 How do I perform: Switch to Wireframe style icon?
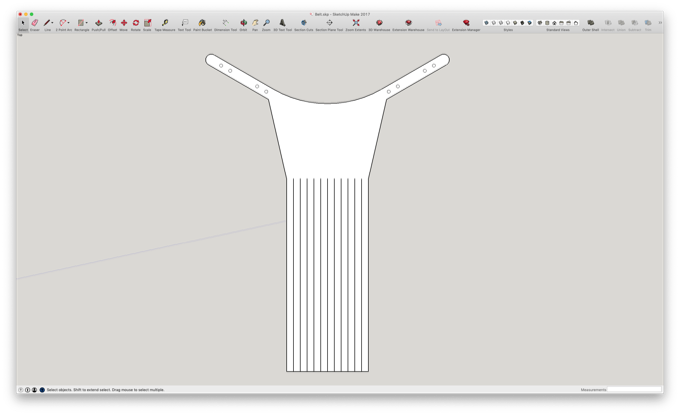tap(501, 23)
